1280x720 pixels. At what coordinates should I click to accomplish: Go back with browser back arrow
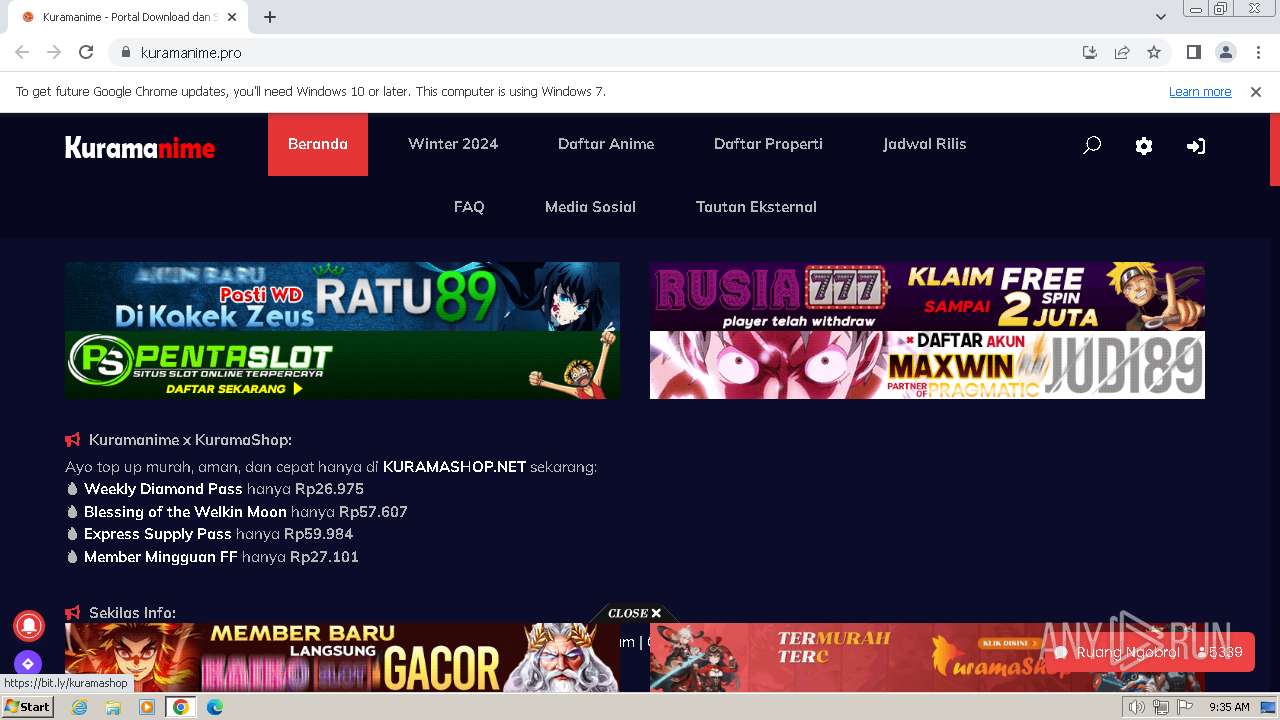click(x=22, y=52)
